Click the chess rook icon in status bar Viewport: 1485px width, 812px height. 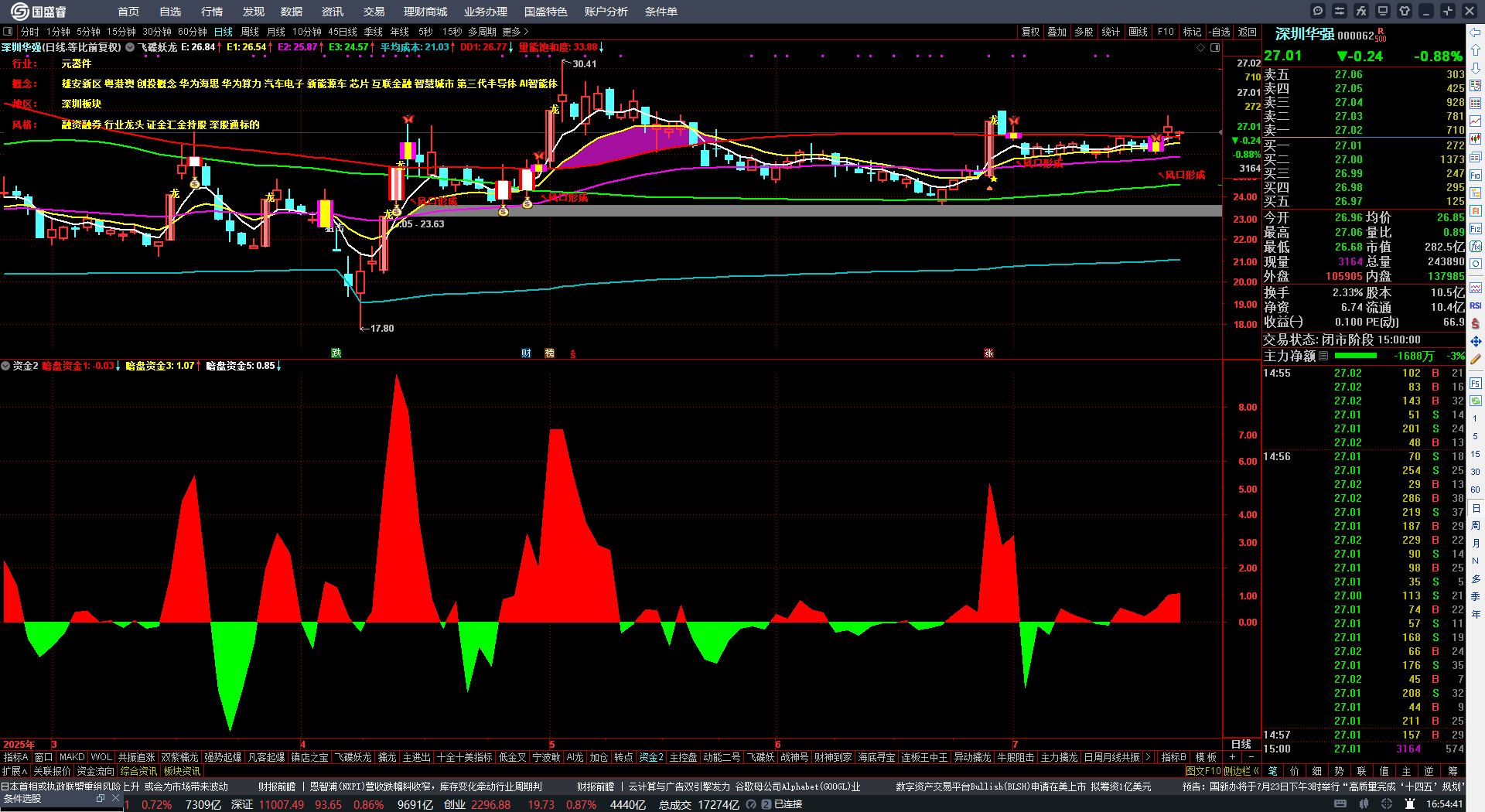click(1410, 804)
